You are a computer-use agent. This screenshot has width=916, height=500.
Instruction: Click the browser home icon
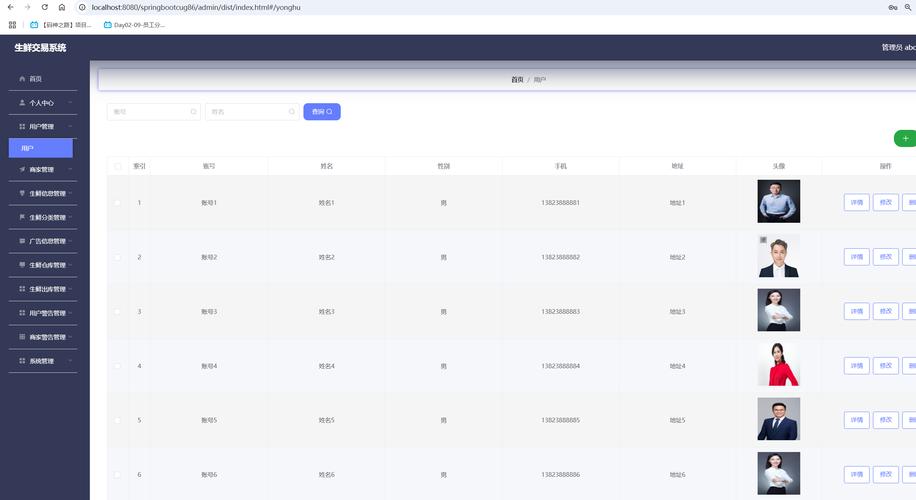coord(62,7)
